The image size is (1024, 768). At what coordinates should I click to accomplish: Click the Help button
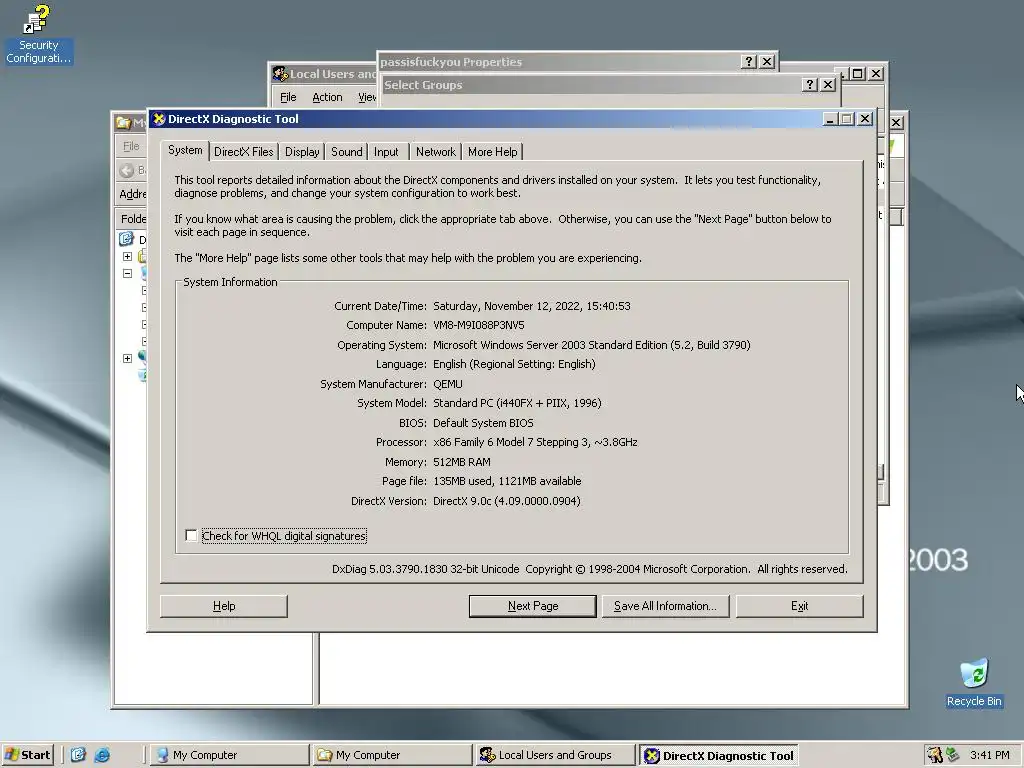pos(224,606)
